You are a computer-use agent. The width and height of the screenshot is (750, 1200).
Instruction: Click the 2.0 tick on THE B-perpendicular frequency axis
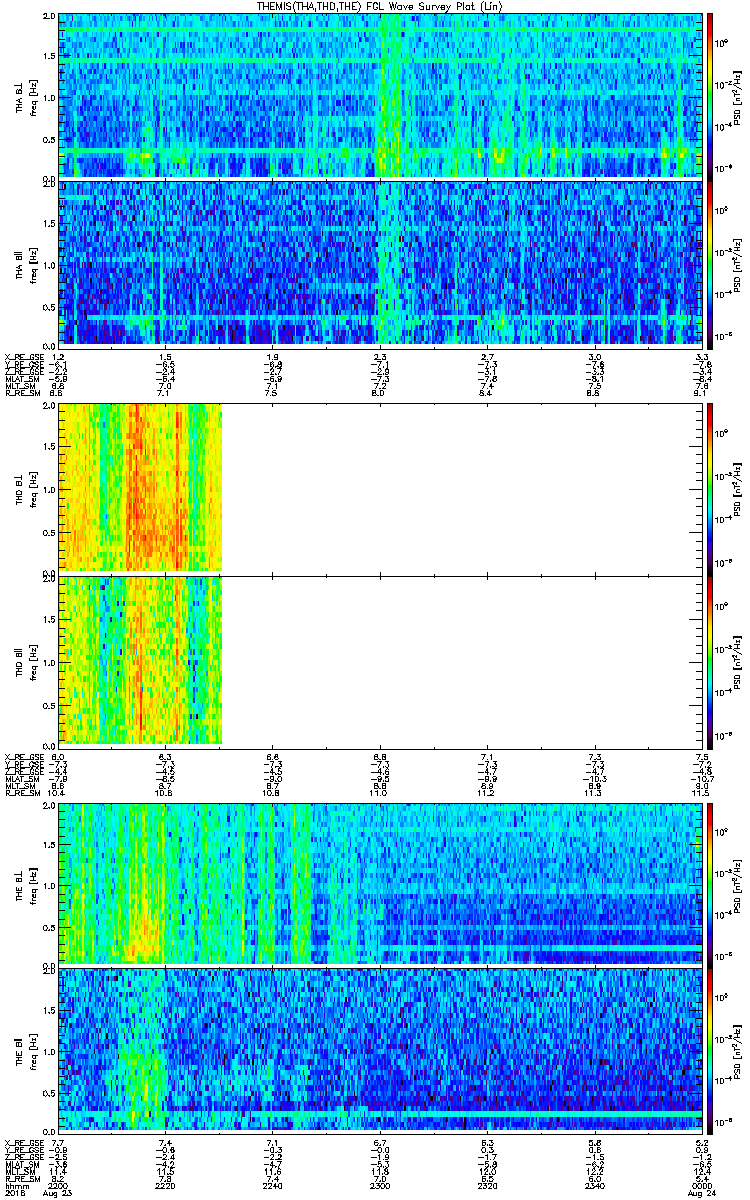click(48, 805)
